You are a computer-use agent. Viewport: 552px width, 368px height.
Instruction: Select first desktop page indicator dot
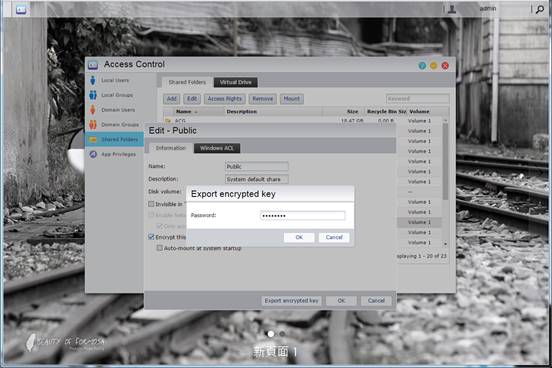271,333
